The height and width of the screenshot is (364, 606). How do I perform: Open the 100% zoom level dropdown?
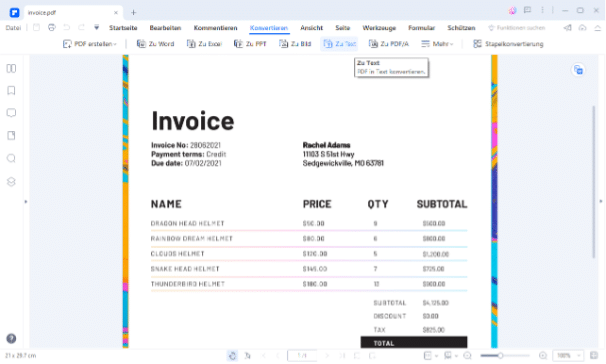coord(568,355)
